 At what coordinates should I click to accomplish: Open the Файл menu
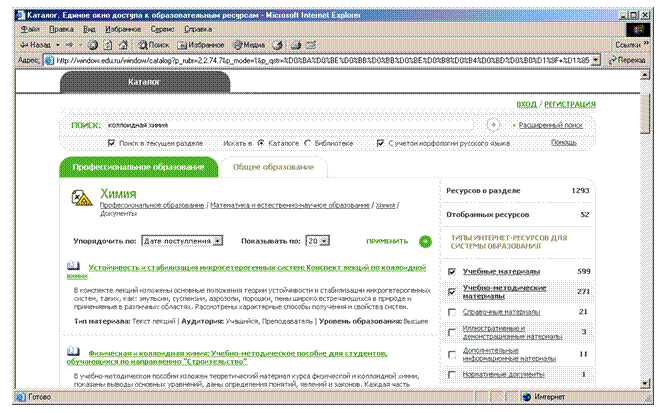pos(30,29)
